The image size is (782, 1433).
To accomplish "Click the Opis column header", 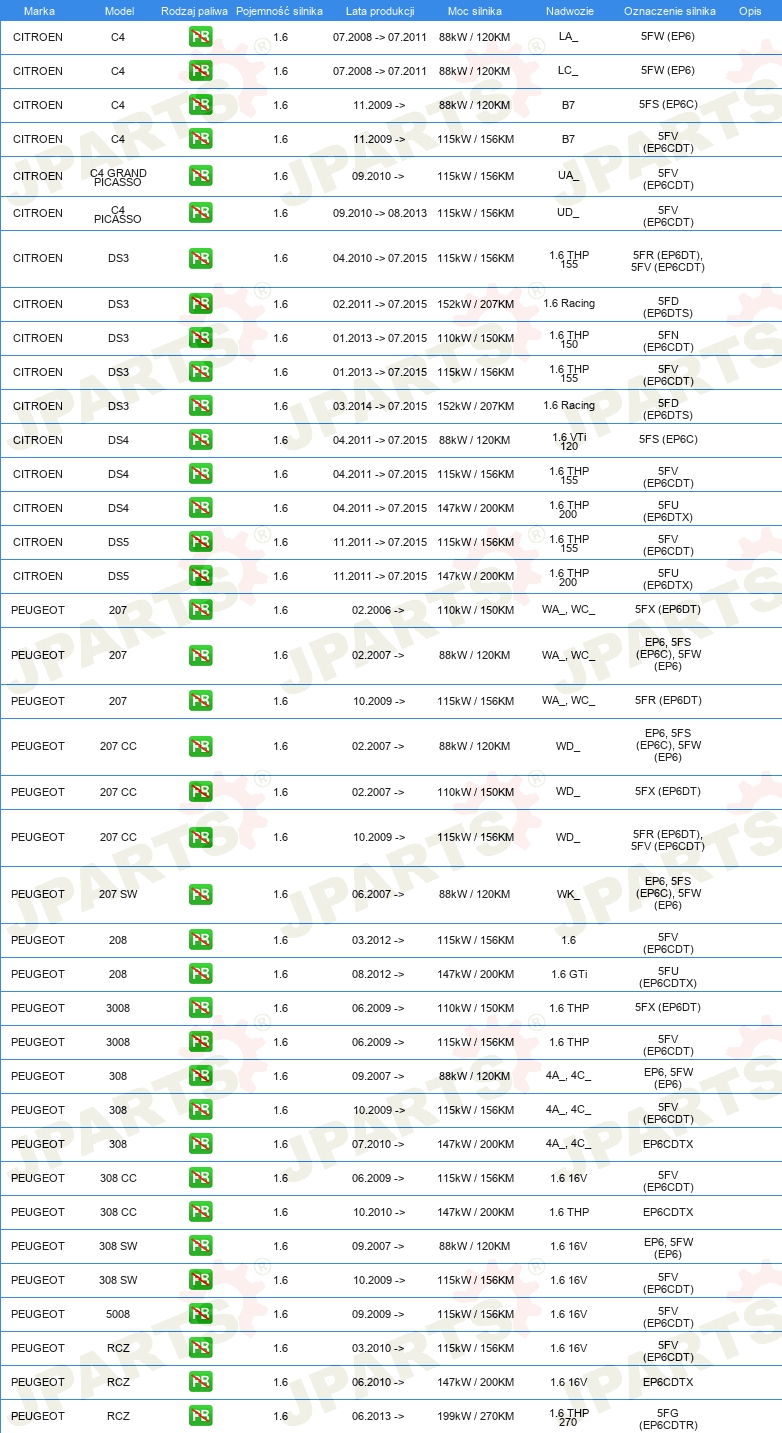I will (x=750, y=11).
